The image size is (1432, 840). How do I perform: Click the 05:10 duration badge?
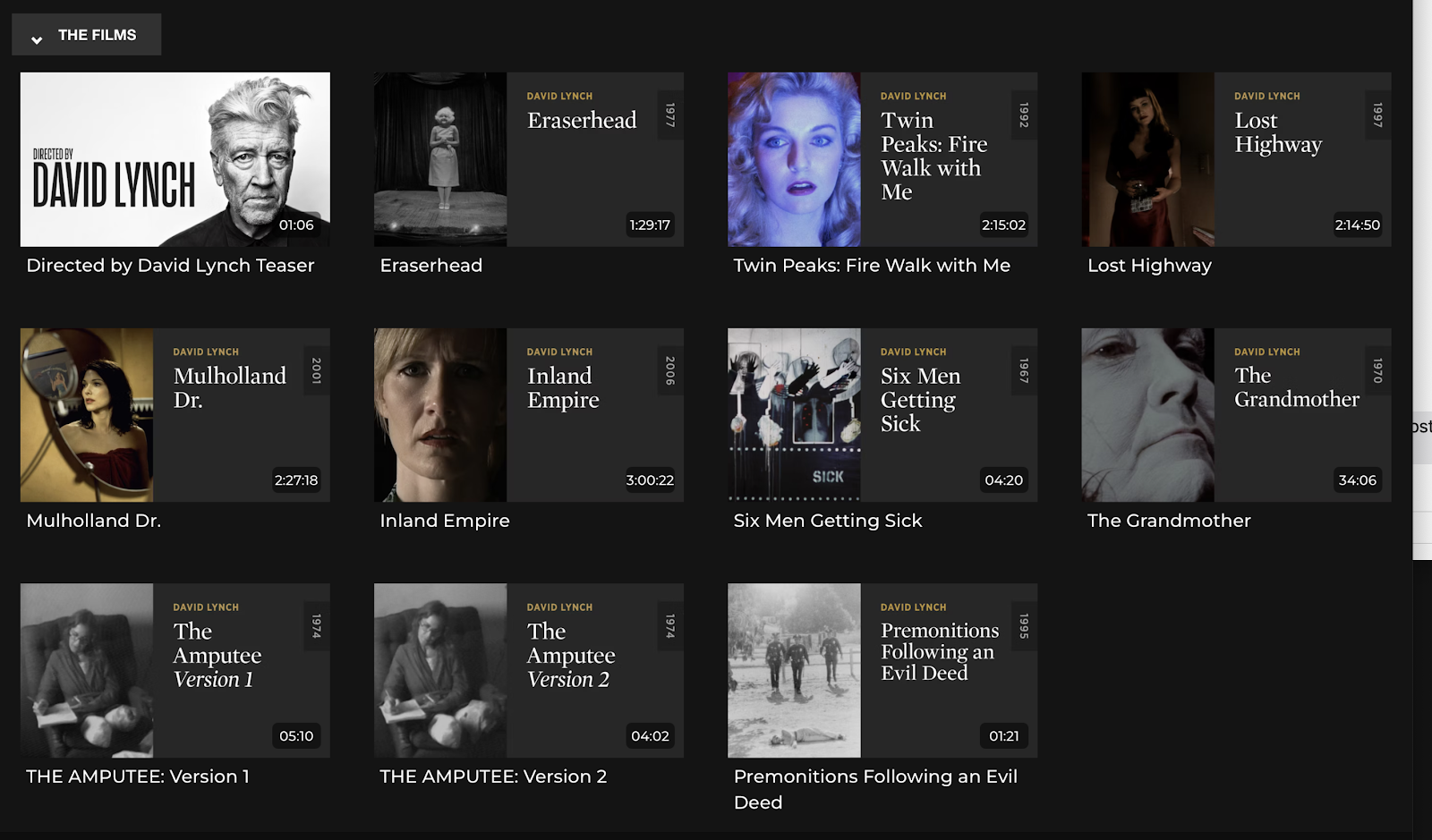[x=296, y=736]
